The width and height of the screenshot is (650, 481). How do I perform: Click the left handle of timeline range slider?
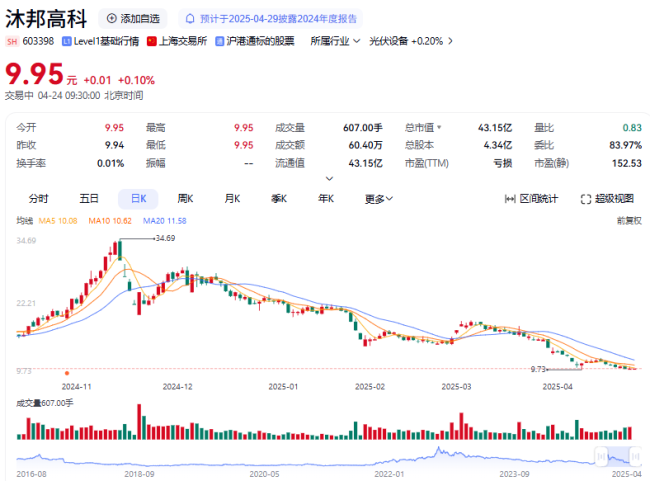pyautogui.click(x=600, y=456)
